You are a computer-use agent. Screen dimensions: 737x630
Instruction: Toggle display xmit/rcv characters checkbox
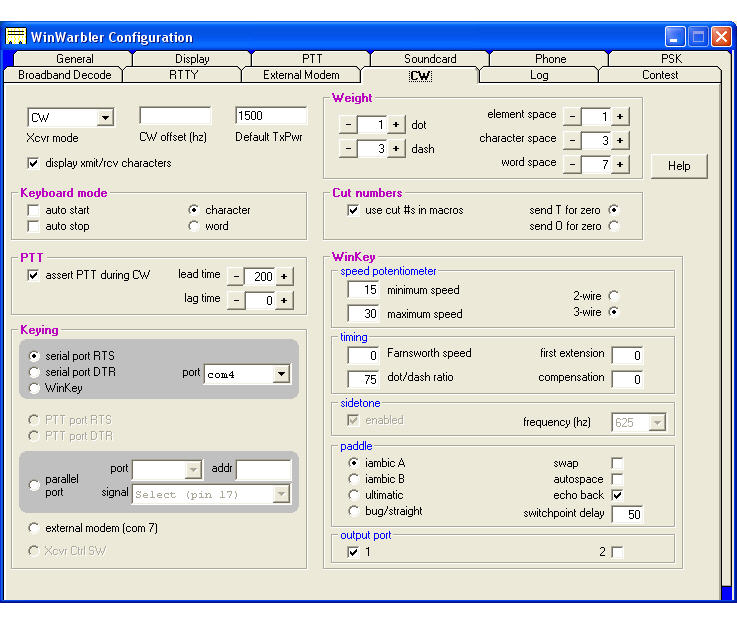[x=33, y=163]
